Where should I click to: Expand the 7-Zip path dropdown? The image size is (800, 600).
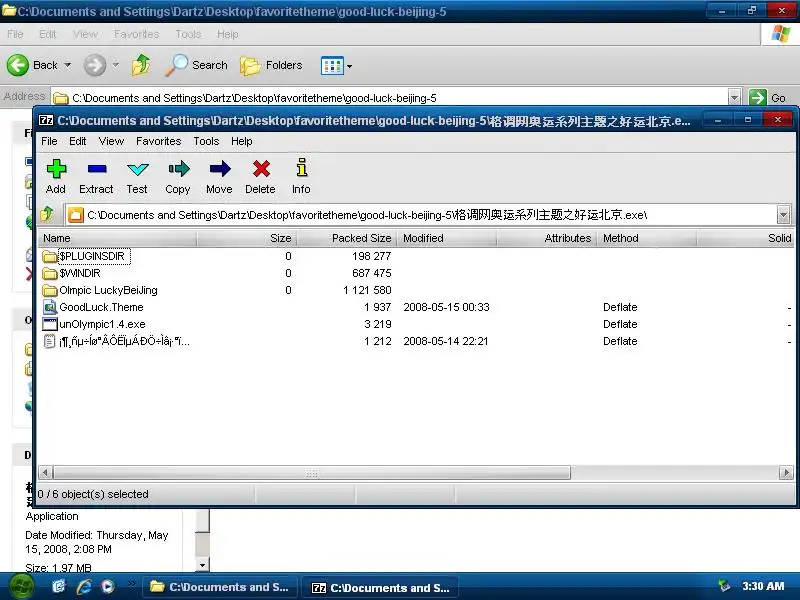point(783,215)
